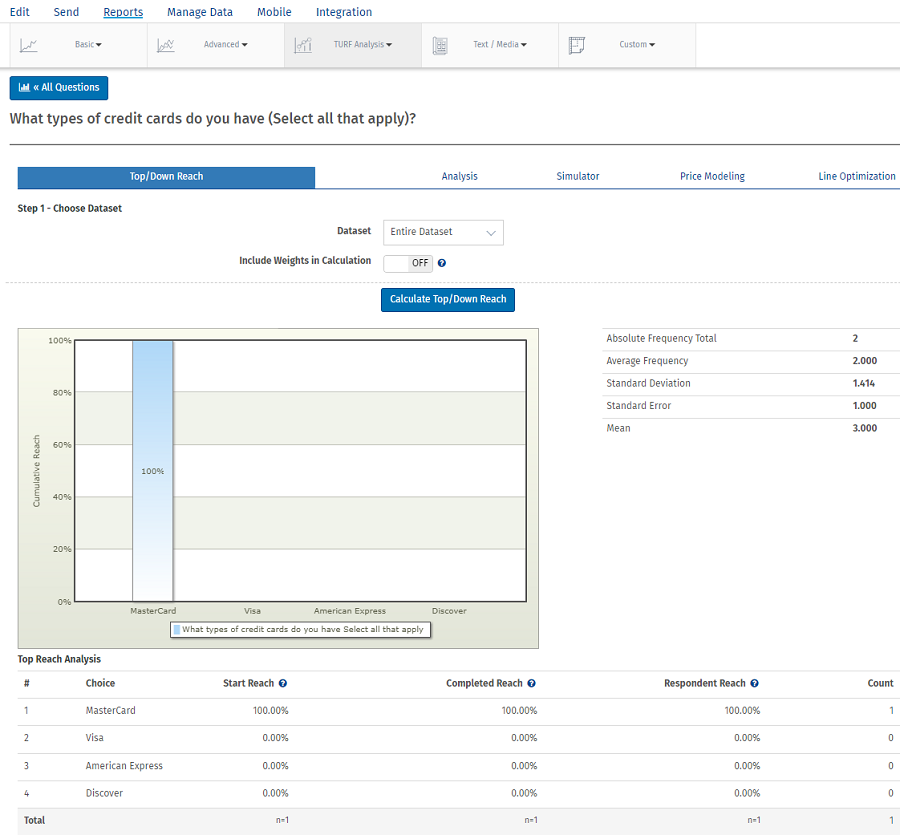
Task: Click the Start Reach help icon
Action: 283,684
